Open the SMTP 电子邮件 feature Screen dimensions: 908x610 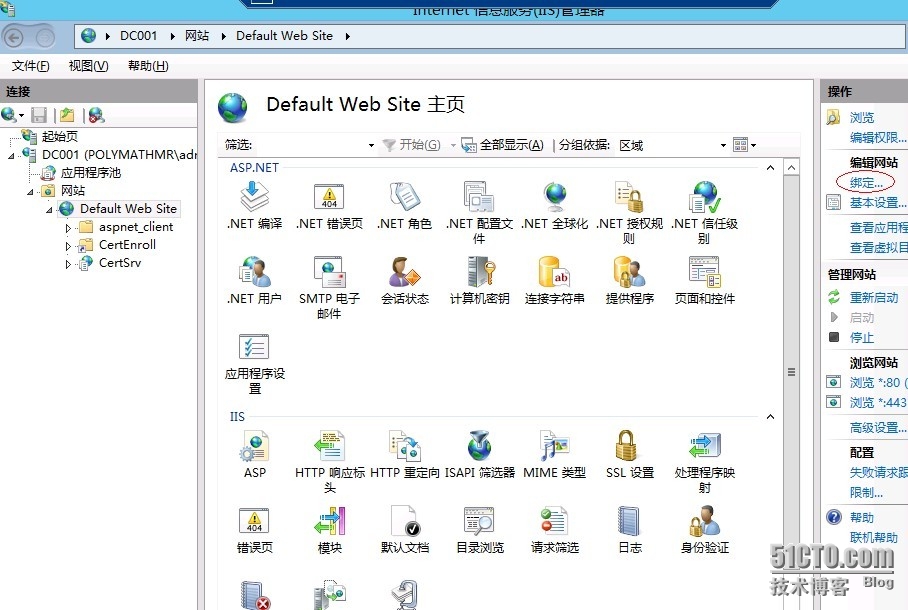click(329, 287)
